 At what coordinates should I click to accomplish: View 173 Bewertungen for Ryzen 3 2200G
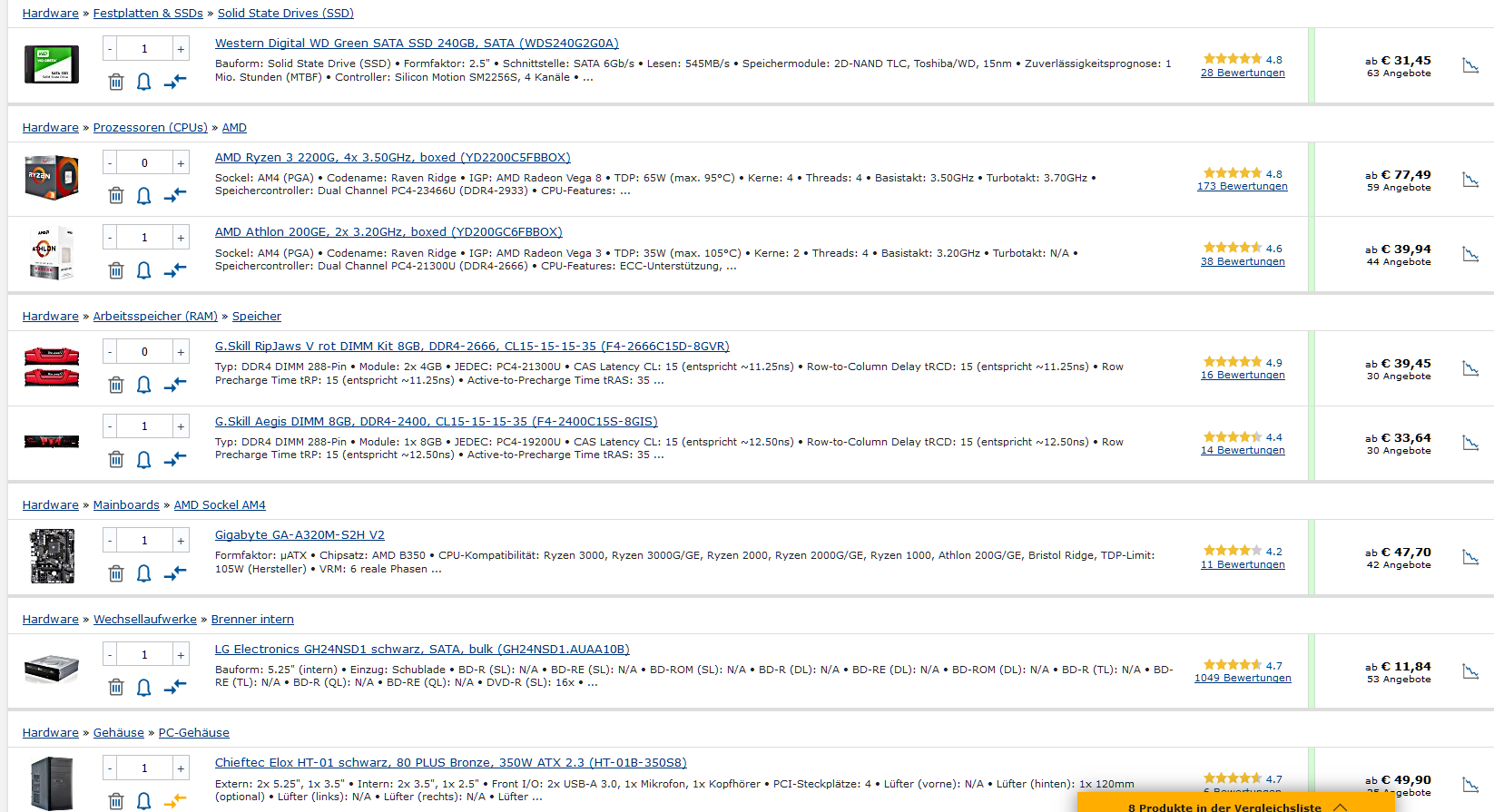[x=1243, y=186]
